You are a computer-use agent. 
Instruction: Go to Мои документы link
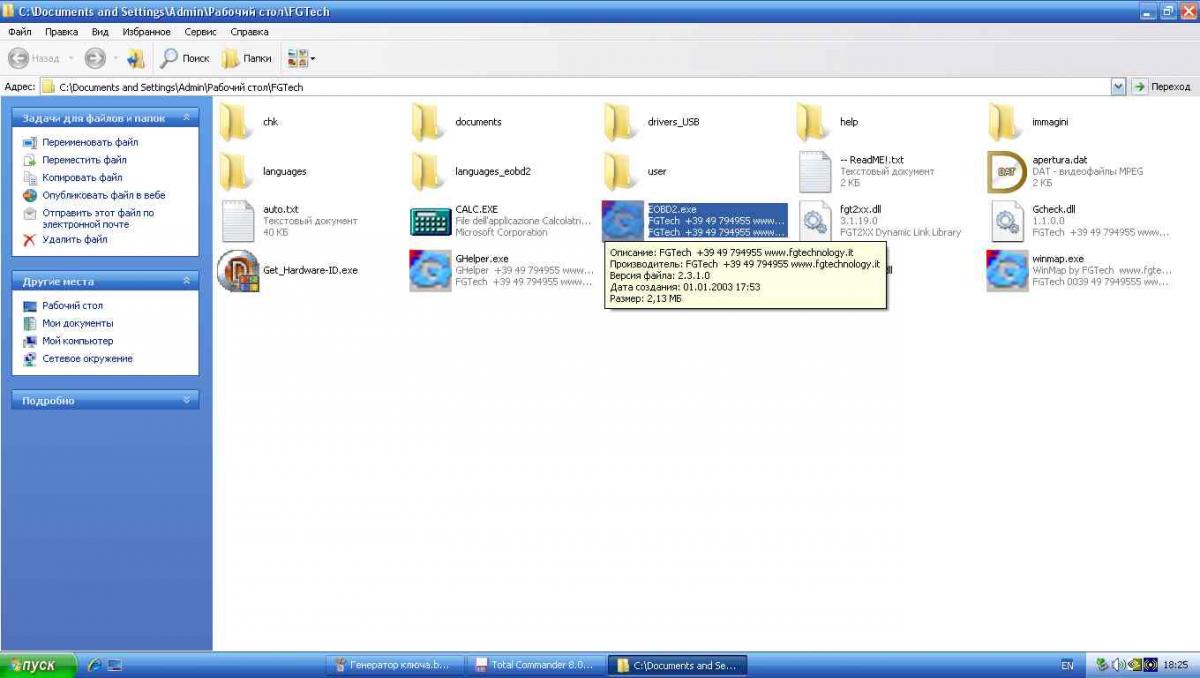pyautogui.click(x=78, y=323)
